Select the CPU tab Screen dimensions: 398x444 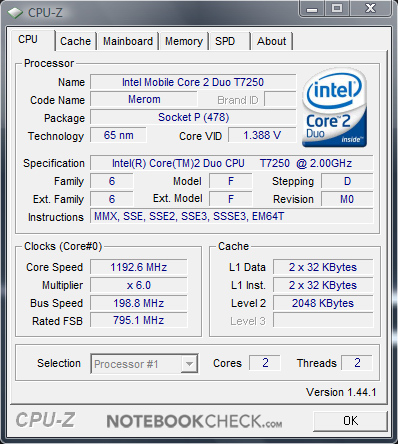pyautogui.click(x=32, y=40)
